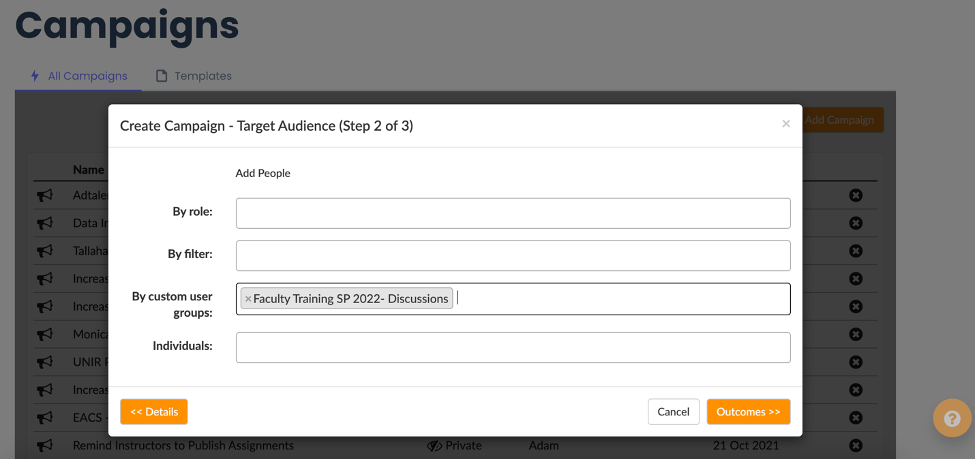Go back to Details step

(154, 412)
